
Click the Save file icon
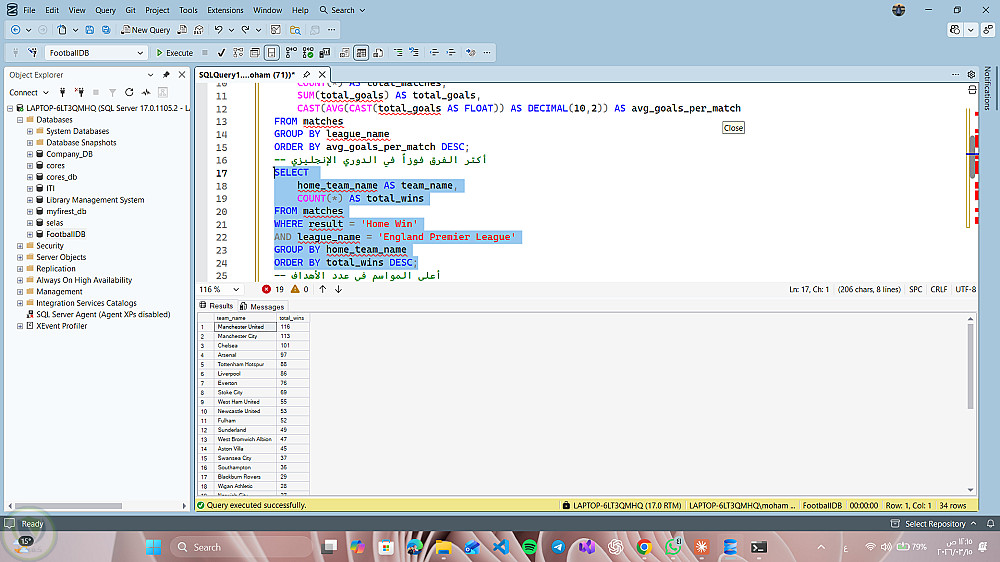pyautogui.click(x=90, y=30)
